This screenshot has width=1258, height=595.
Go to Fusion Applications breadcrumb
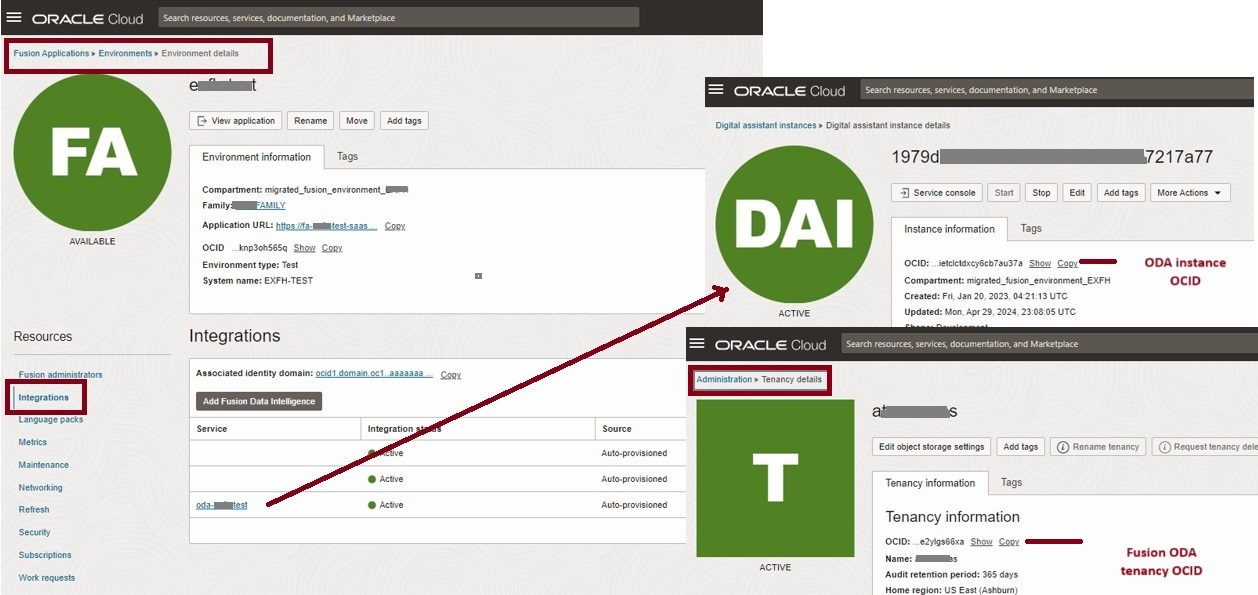click(x=51, y=53)
